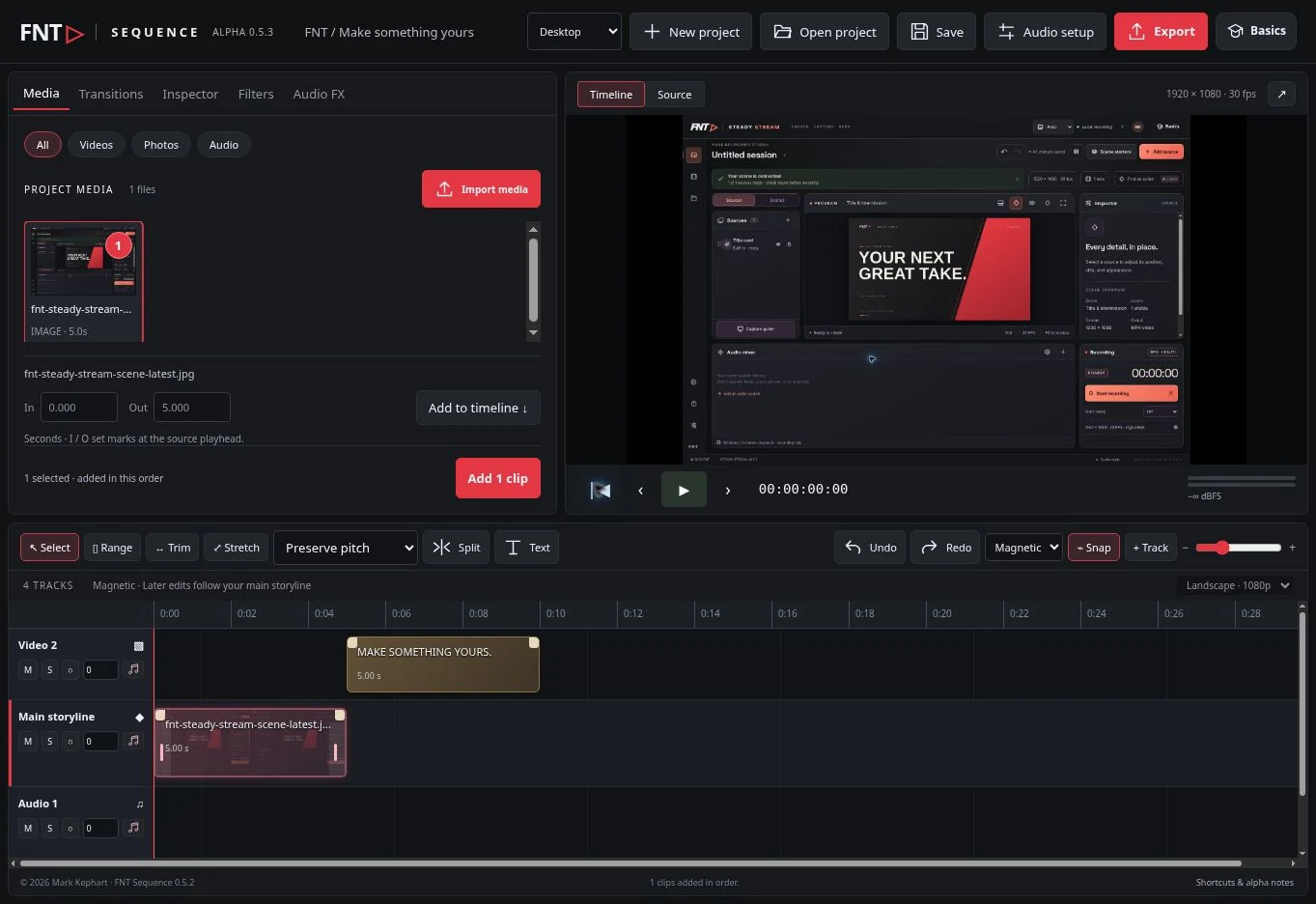The height and width of the screenshot is (904, 1316).
Task: Open audio options on Video 2 track
Action: coord(133,669)
